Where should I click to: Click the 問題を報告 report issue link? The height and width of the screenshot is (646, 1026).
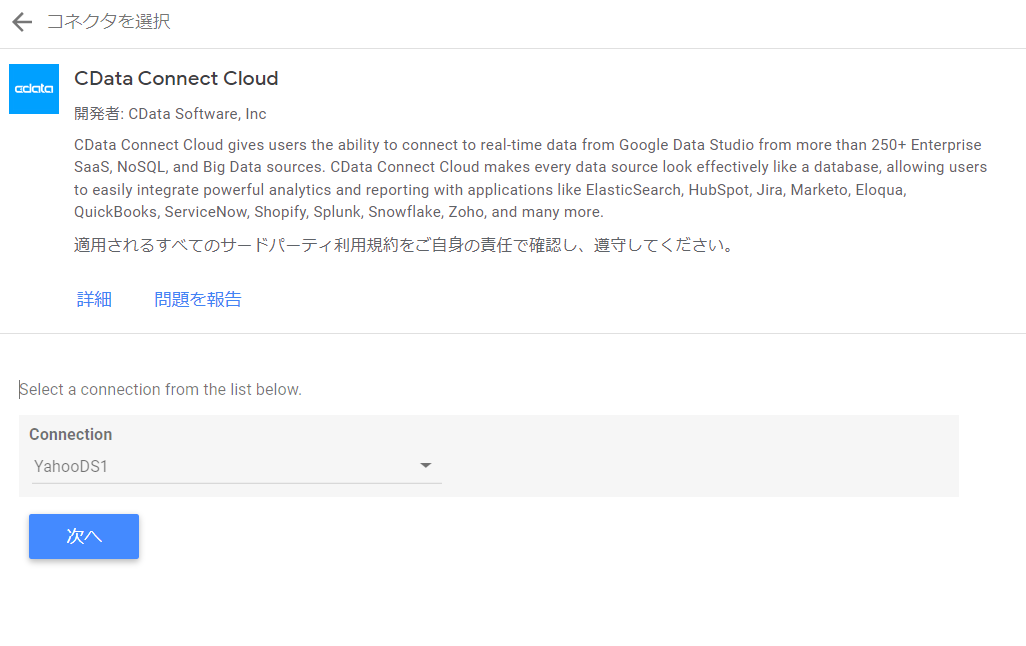(x=198, y=299)
